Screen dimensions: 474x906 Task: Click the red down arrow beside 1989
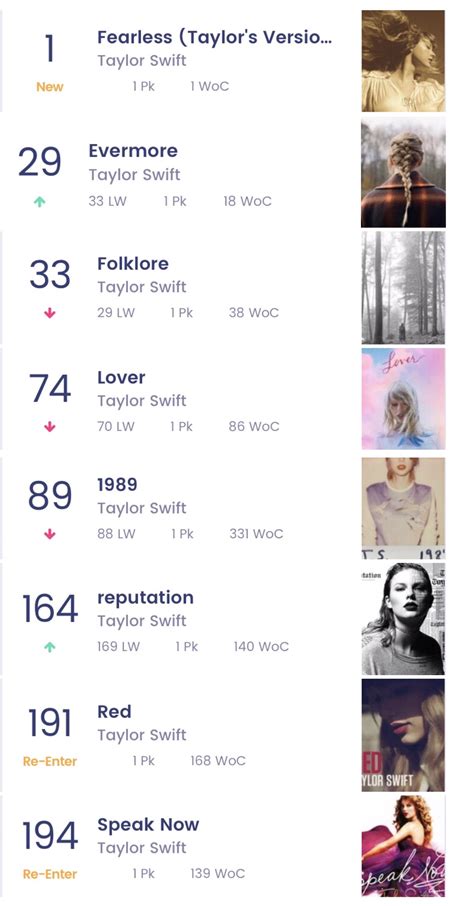50,534
